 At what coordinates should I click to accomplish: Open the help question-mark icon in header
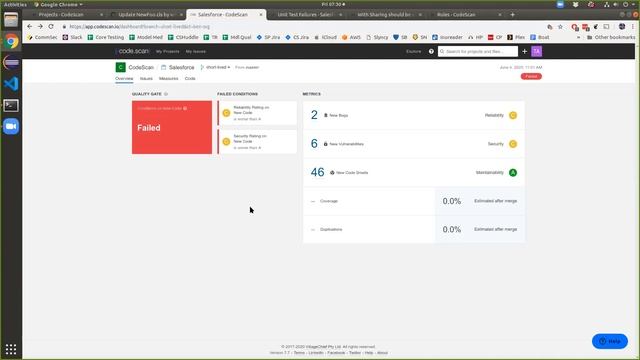[x=431, y=51]
